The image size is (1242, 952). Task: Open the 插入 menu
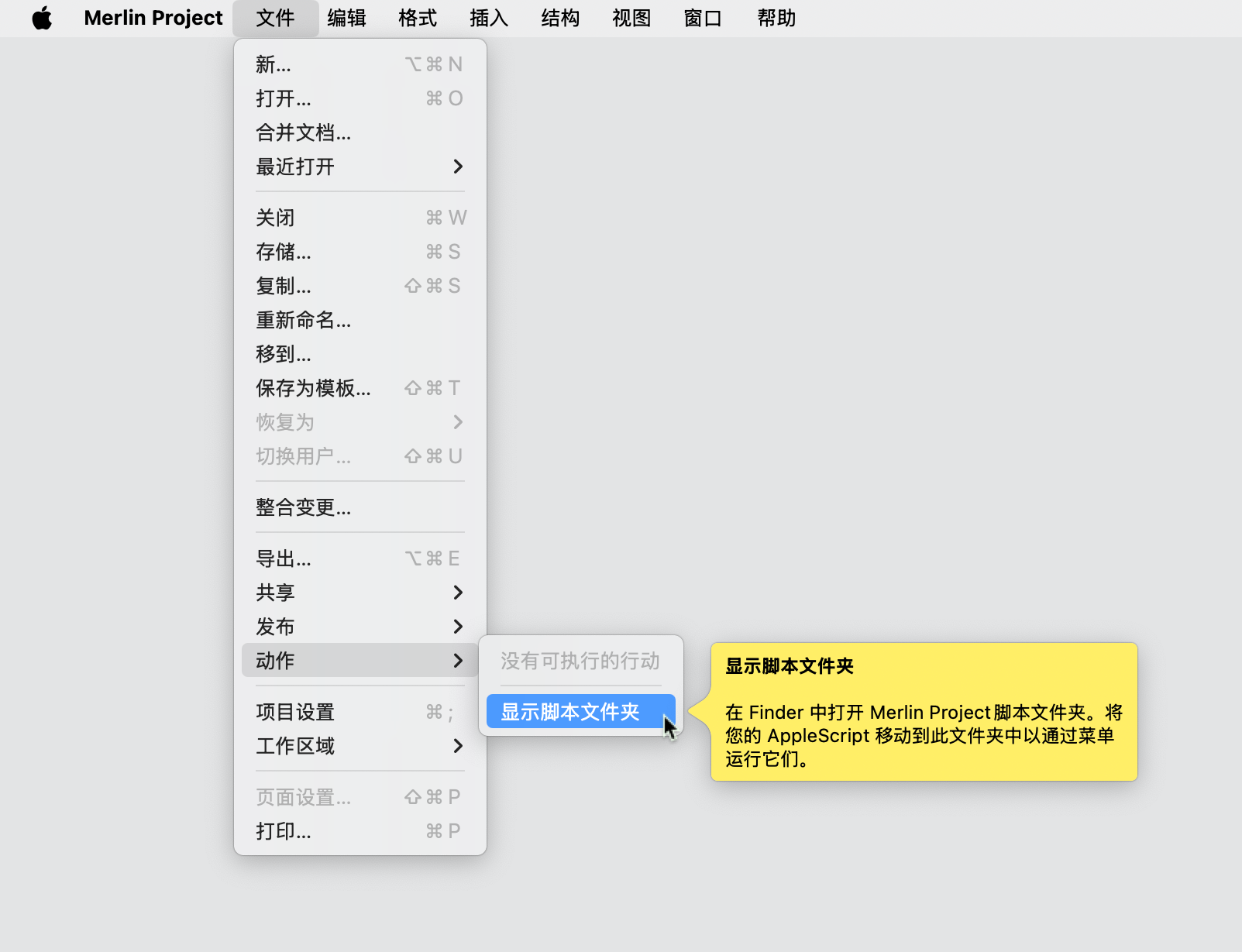click(x=489, y=18)
